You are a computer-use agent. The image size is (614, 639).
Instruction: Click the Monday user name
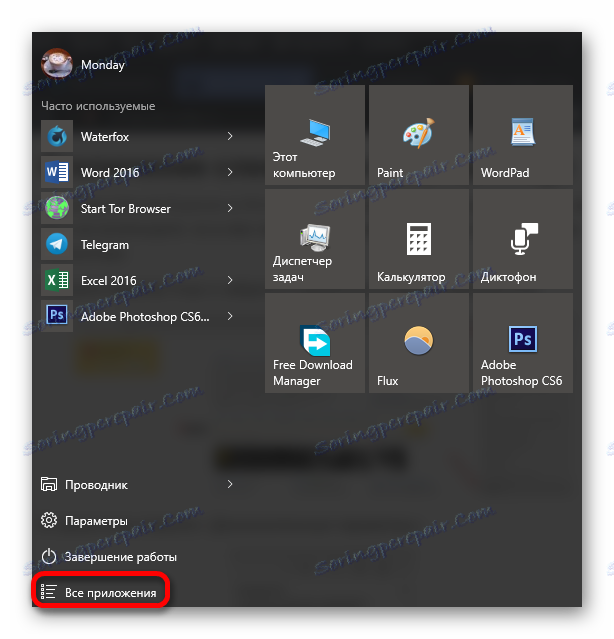coord(103,65)
